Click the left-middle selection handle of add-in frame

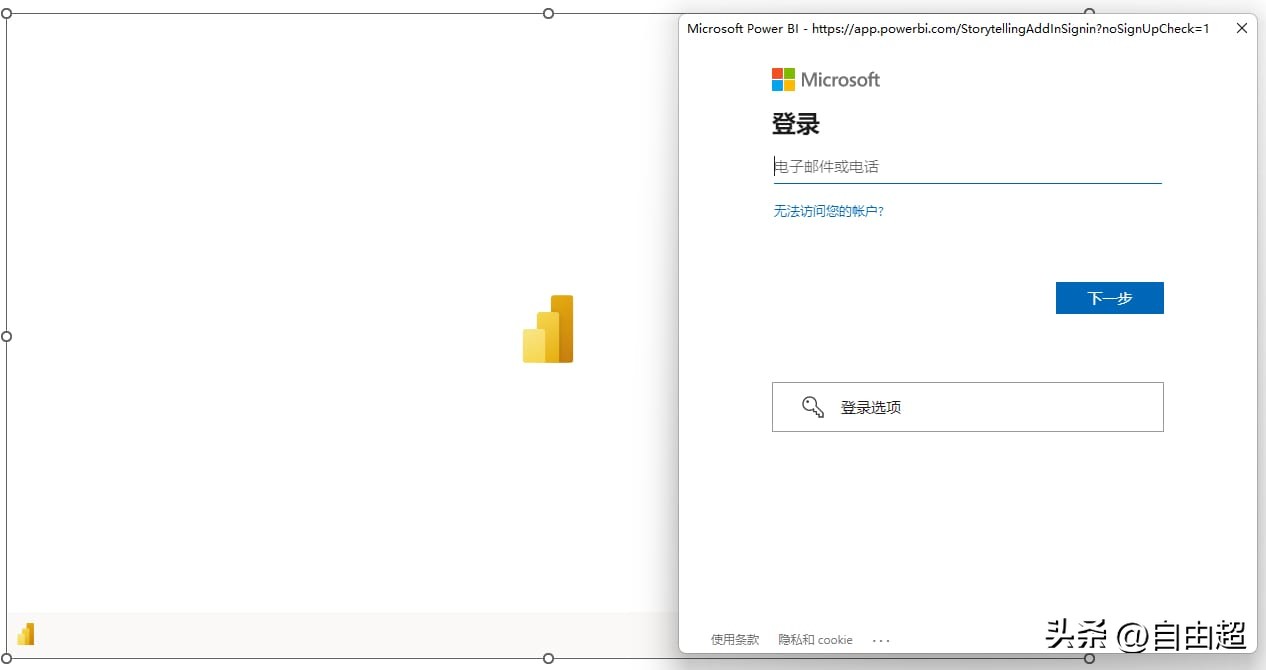tap(7, 336)
